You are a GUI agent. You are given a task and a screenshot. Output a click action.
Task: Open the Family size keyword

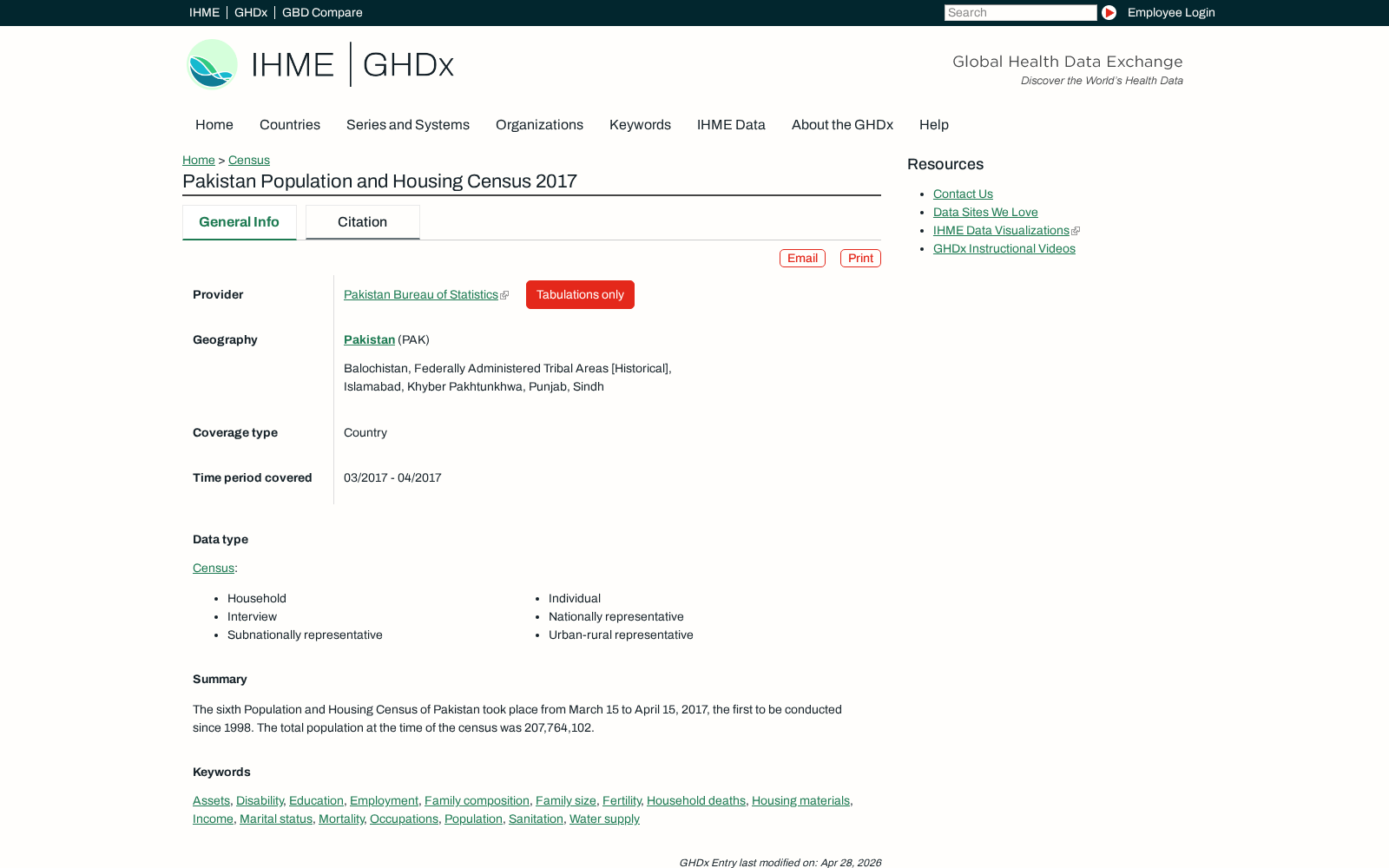(566, 801)
